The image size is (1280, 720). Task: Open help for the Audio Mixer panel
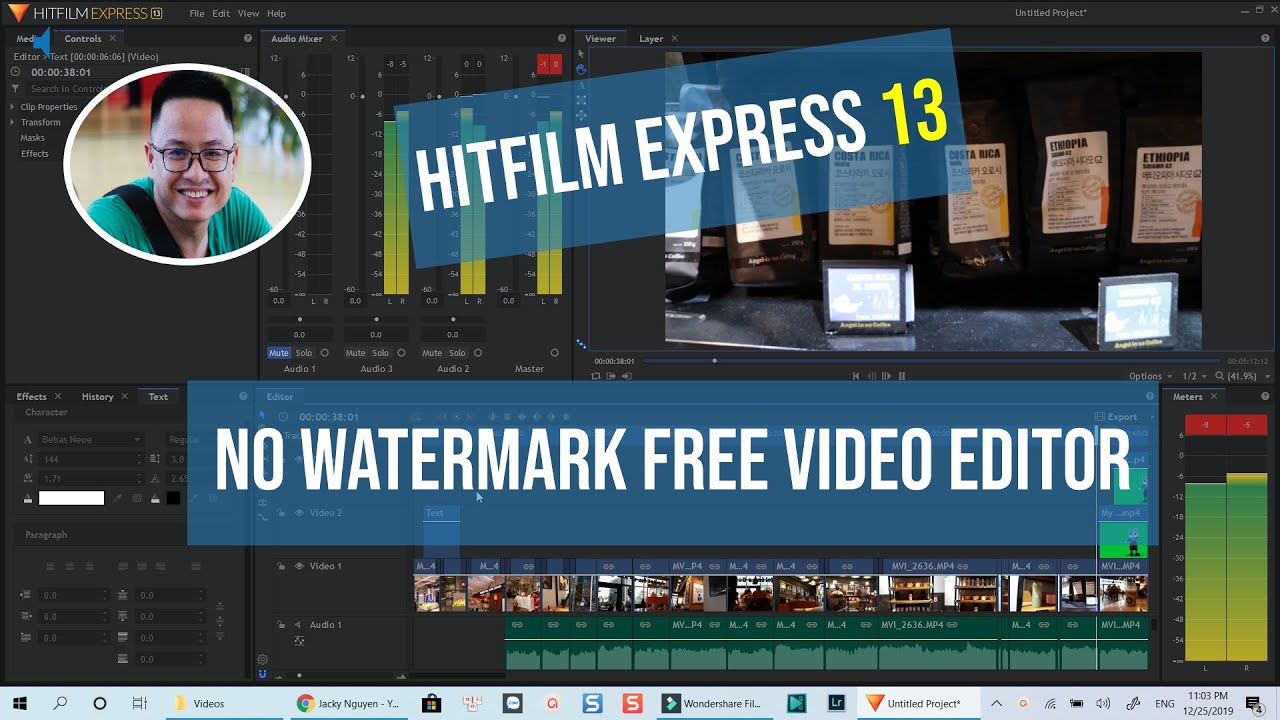(560, 38)
